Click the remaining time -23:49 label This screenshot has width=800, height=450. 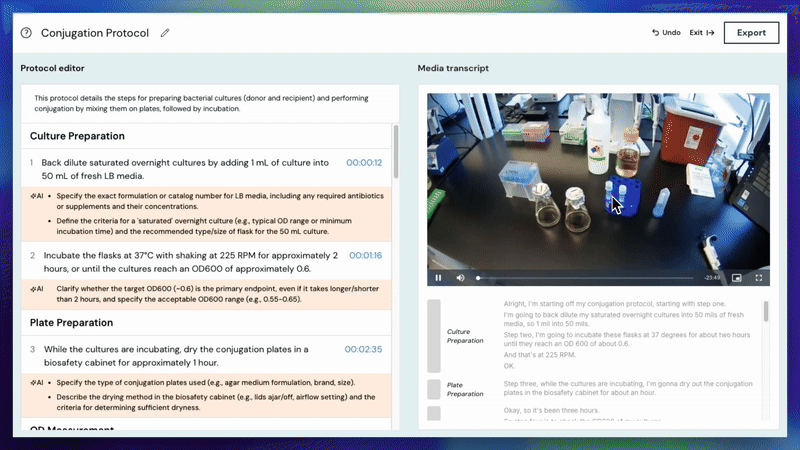[x=712, y=278]
